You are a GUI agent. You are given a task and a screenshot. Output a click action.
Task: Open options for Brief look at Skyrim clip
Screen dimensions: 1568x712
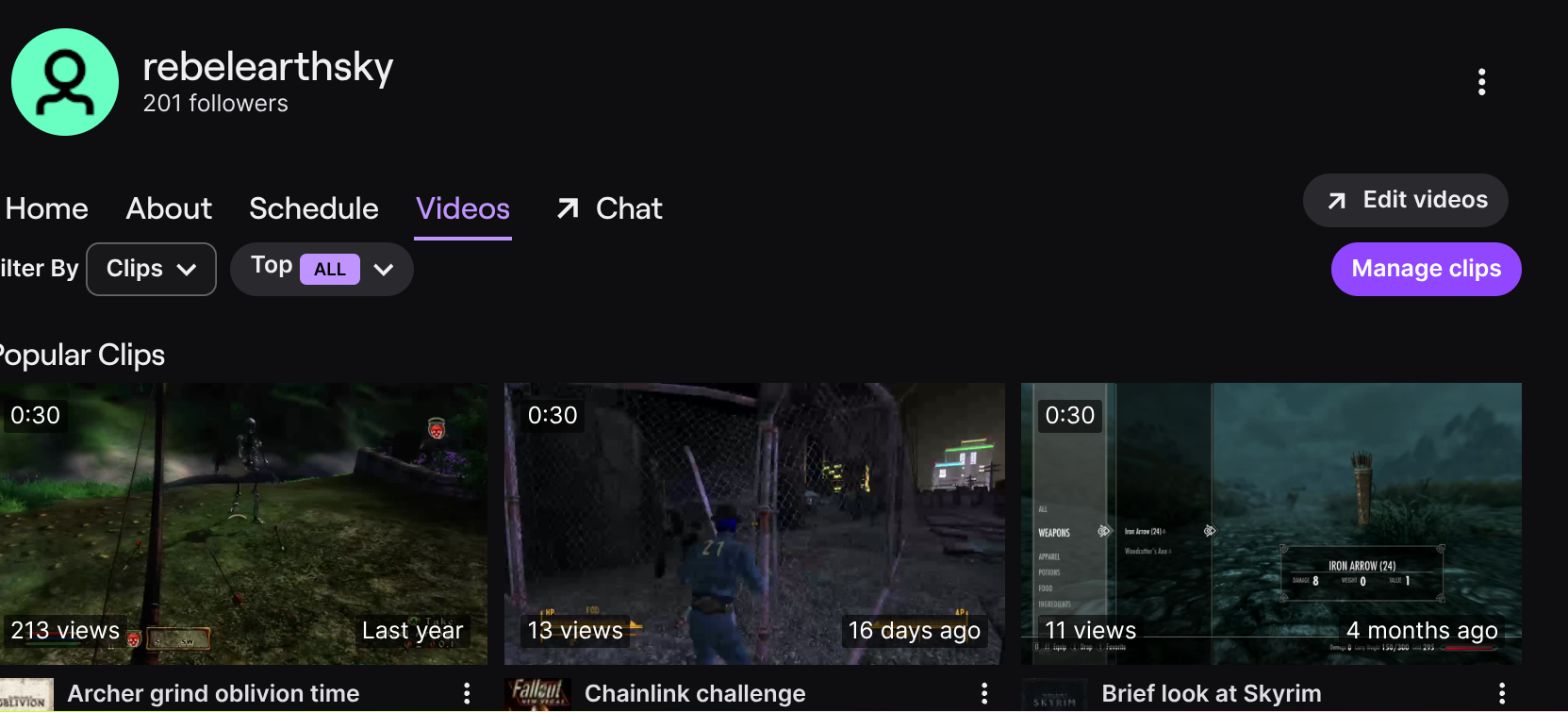[x=1501, y=694]
